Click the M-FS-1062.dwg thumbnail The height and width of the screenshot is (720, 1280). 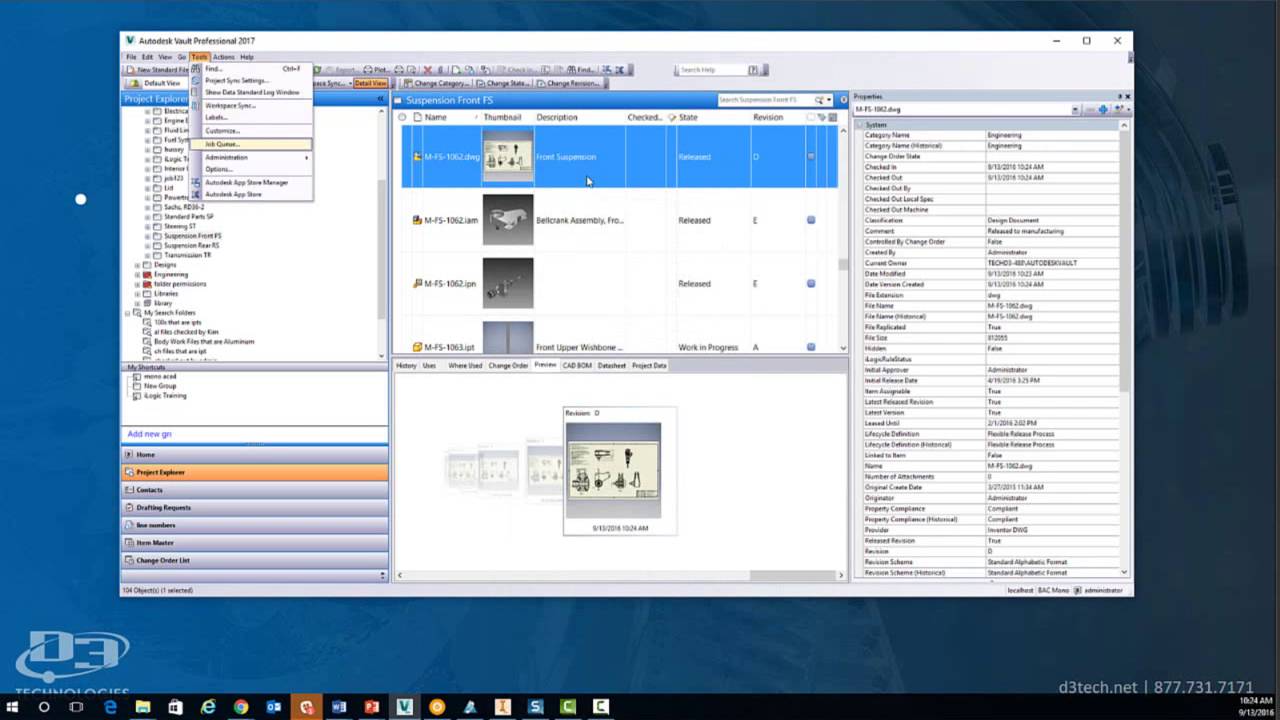(x=508, y=156)
